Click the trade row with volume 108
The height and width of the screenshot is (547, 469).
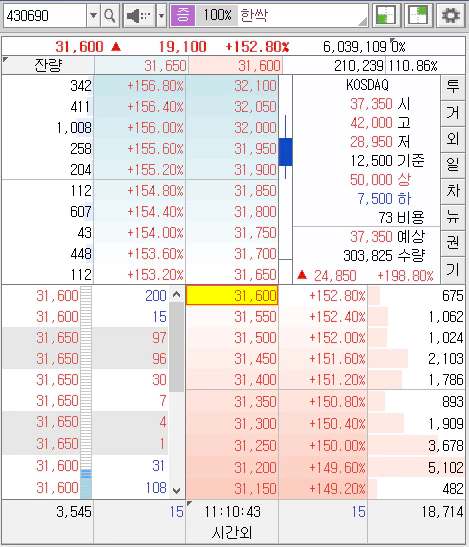pos(85,488)
